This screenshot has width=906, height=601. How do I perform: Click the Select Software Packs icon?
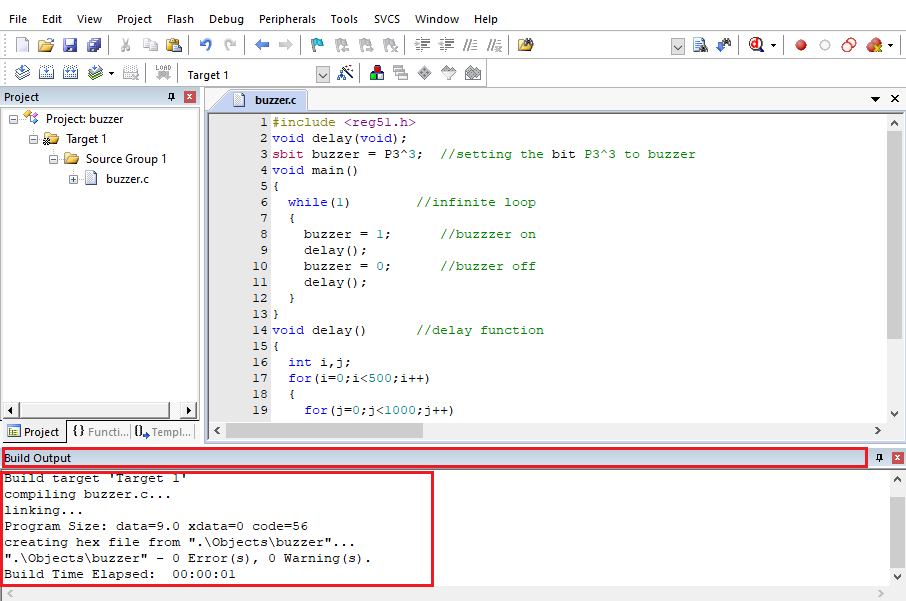tap(448, 73)
